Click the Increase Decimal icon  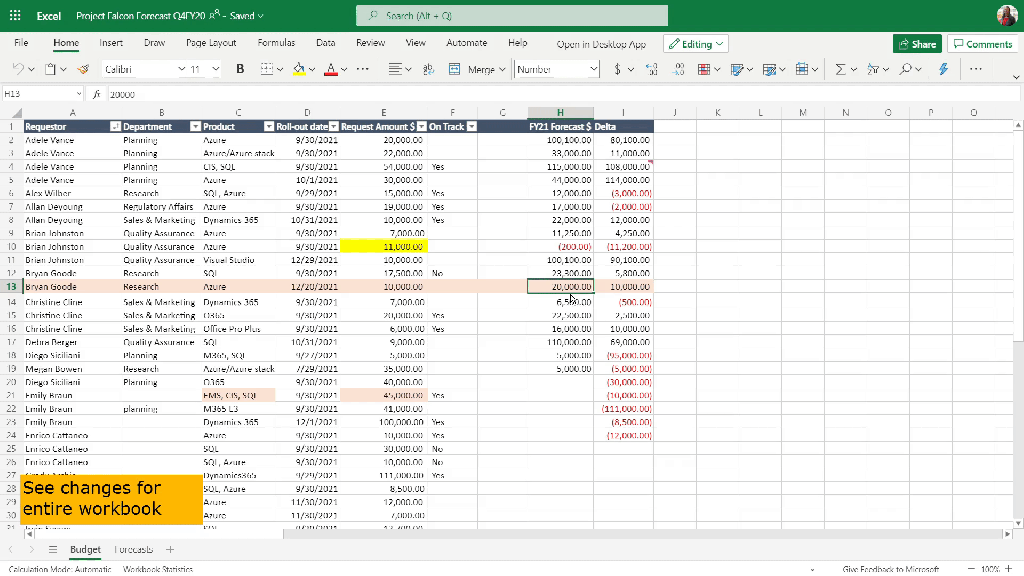[652, 69]
